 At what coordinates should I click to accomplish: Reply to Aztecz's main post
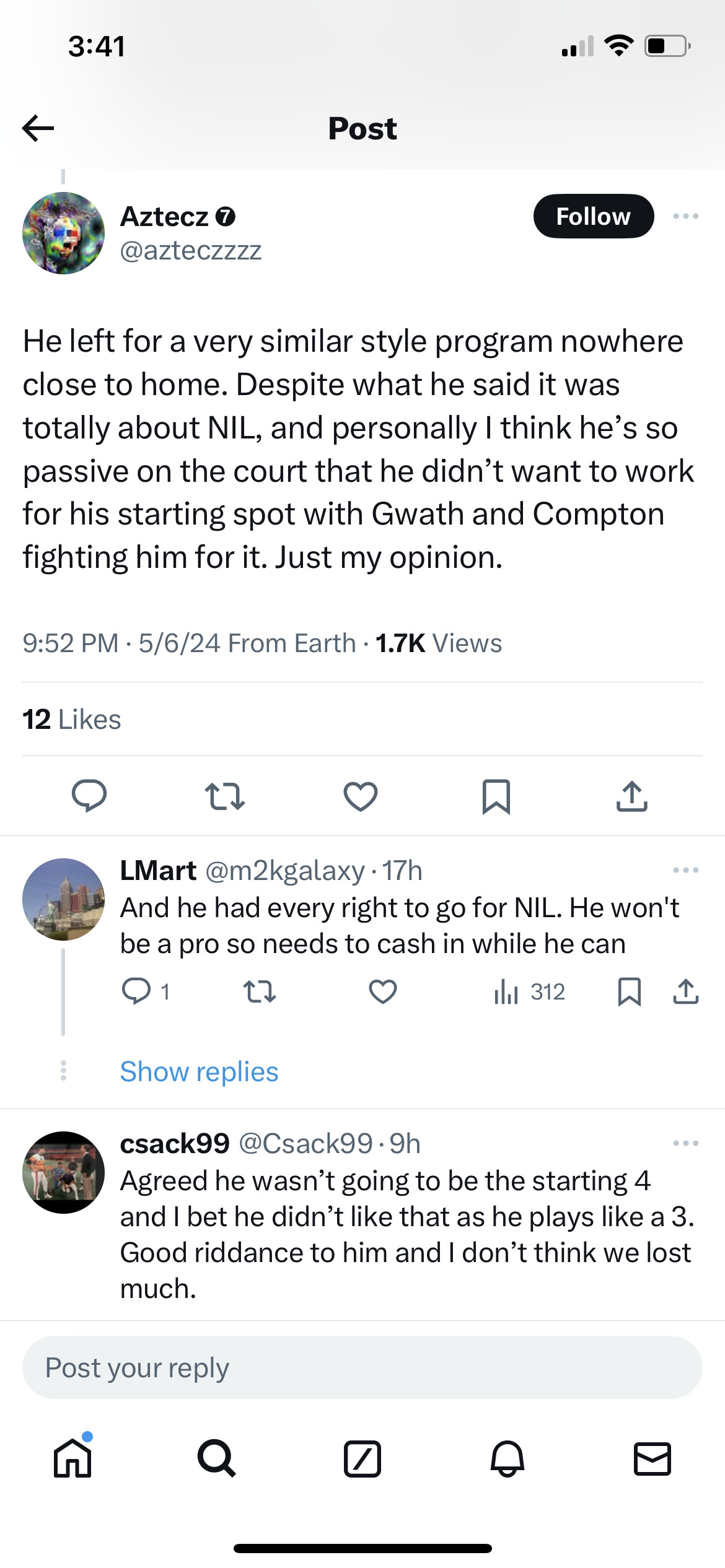[x=89, y=796]
